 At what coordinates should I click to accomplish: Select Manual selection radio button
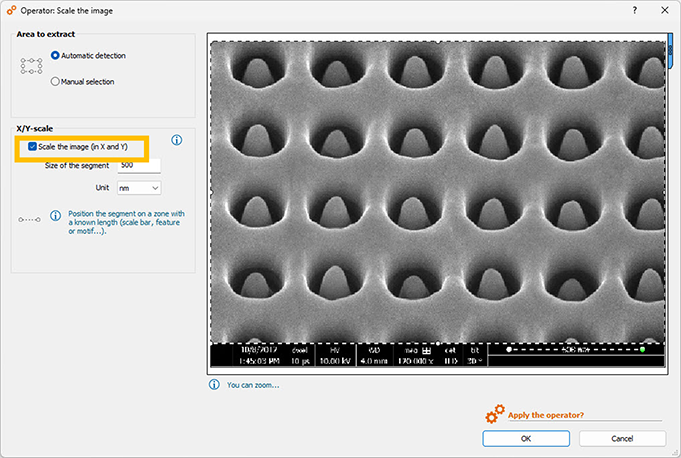[x=56, y=81]
